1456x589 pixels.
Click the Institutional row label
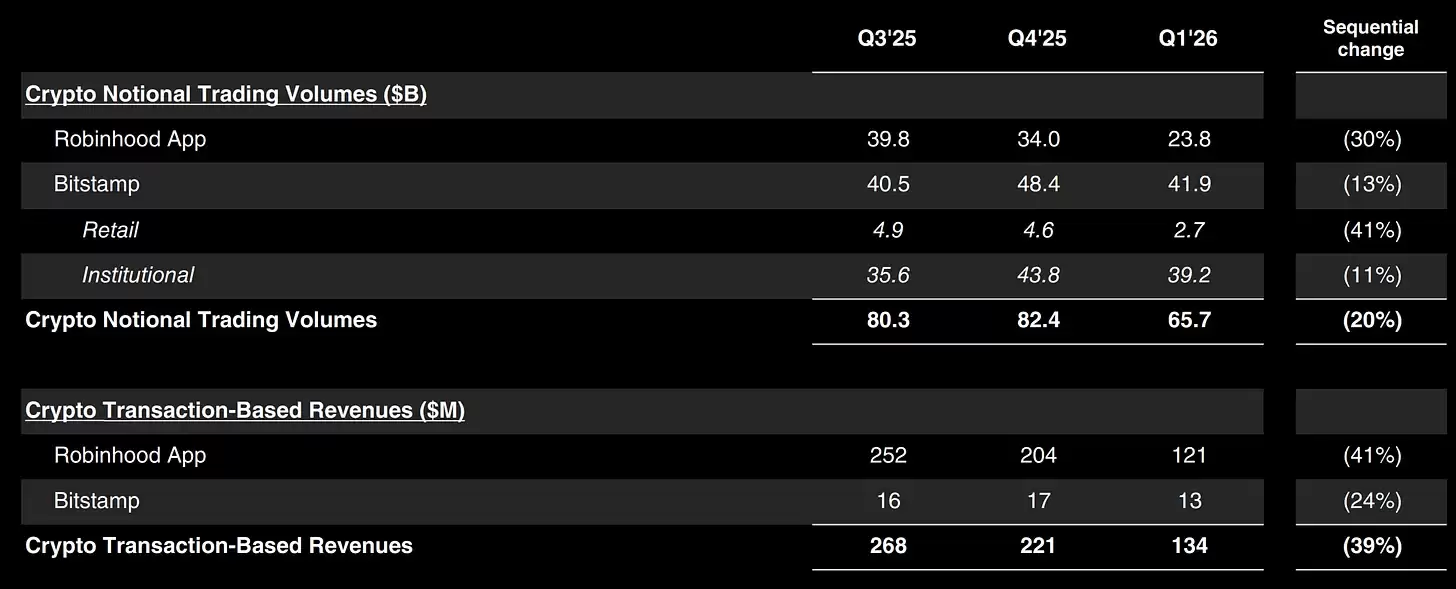pyautogui.click(x=138, y=275)
